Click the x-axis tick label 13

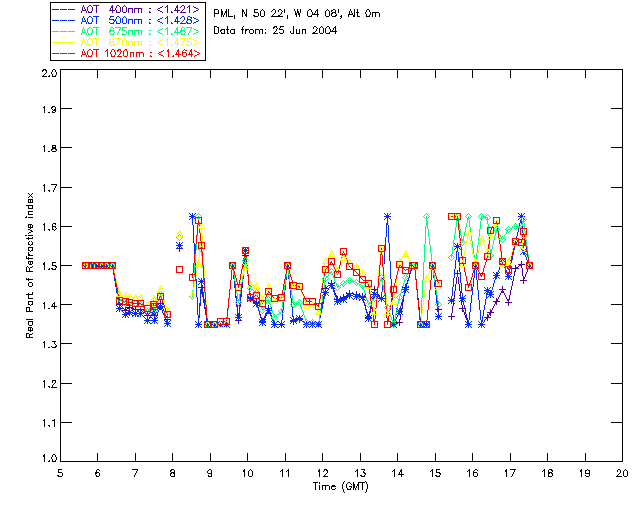coord(360,473)
